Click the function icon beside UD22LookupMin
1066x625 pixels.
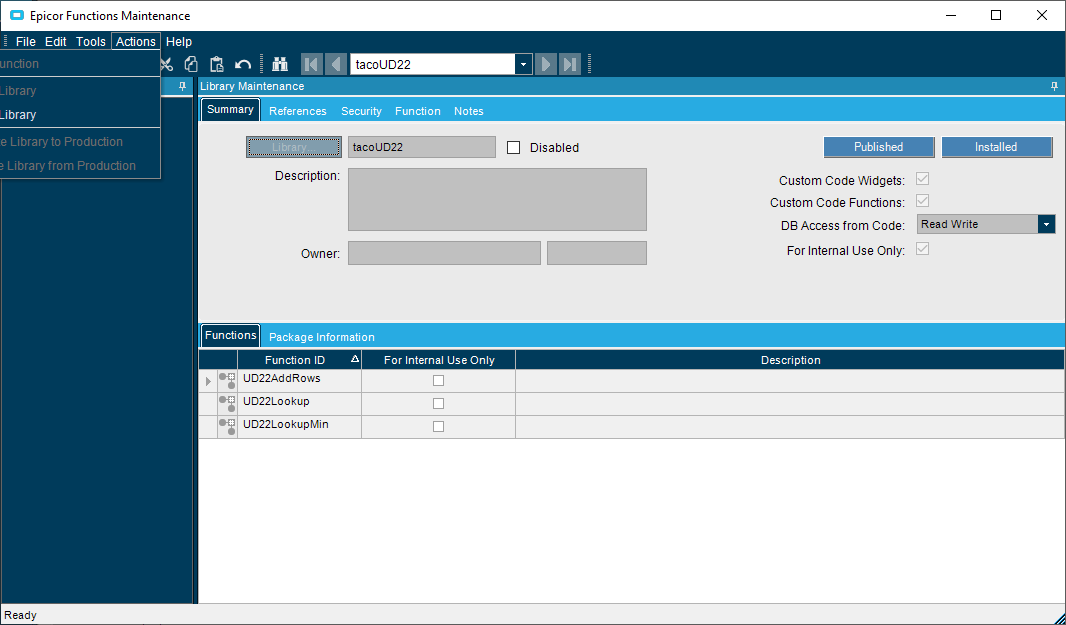(228, 426)
